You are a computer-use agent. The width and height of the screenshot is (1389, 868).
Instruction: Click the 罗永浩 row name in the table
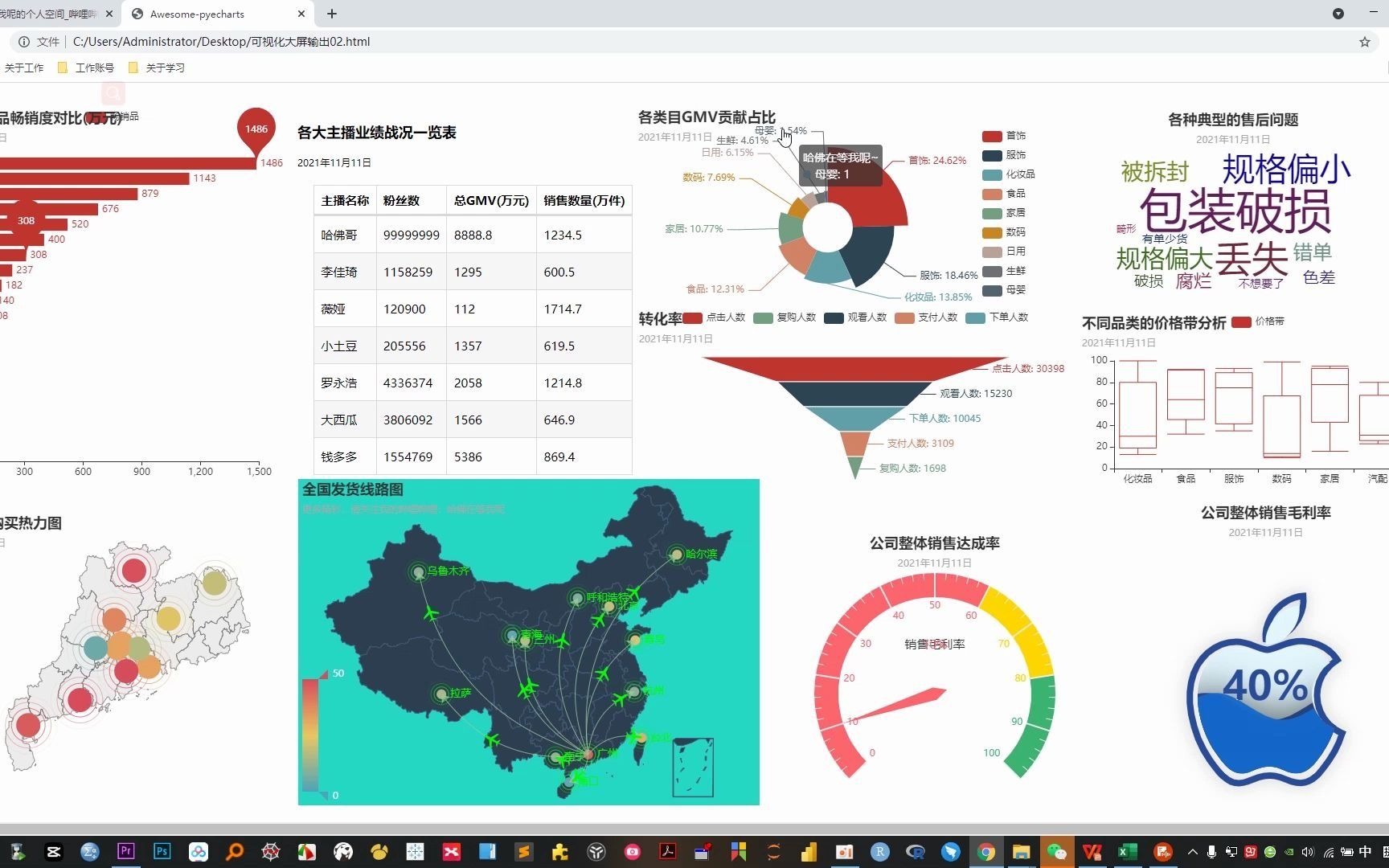tap(338, 383)
